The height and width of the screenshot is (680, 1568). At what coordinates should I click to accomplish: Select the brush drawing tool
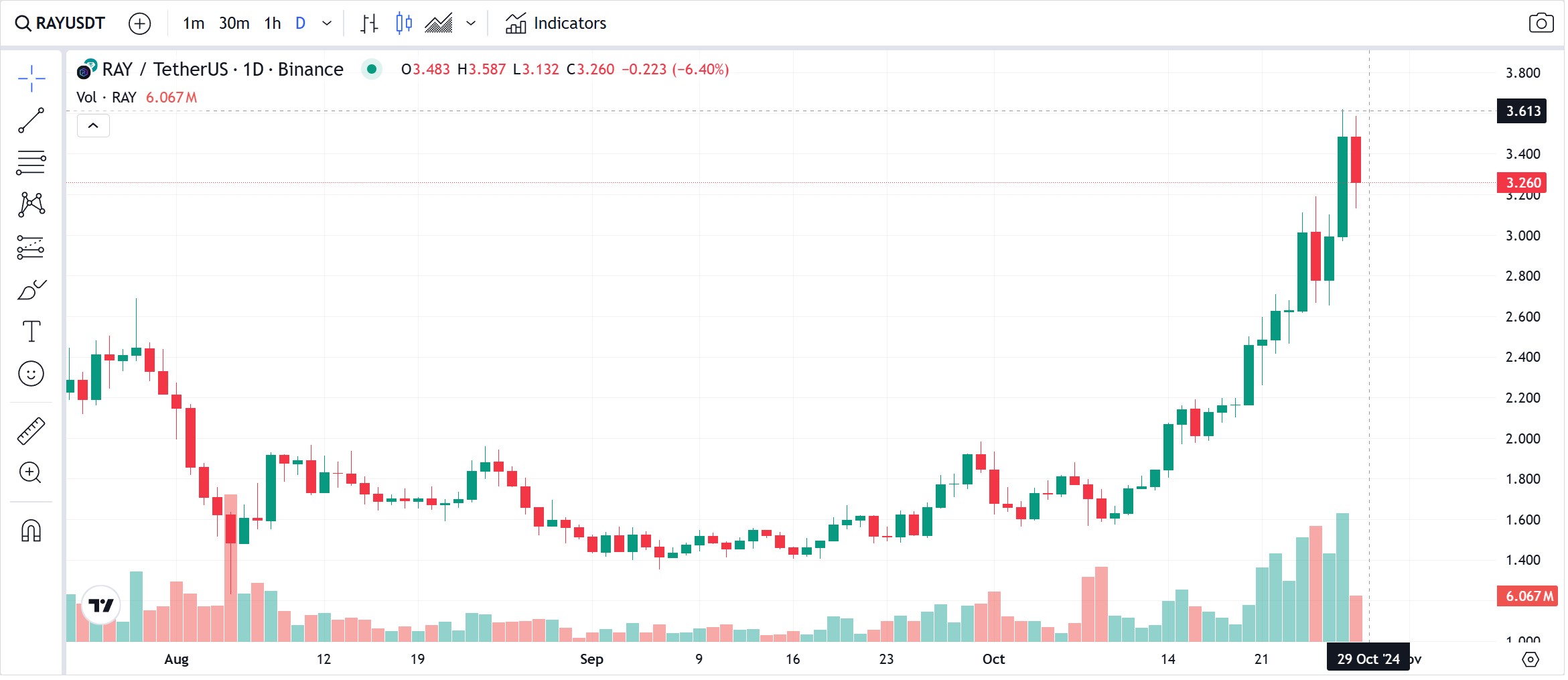click(x=31, y=289)
